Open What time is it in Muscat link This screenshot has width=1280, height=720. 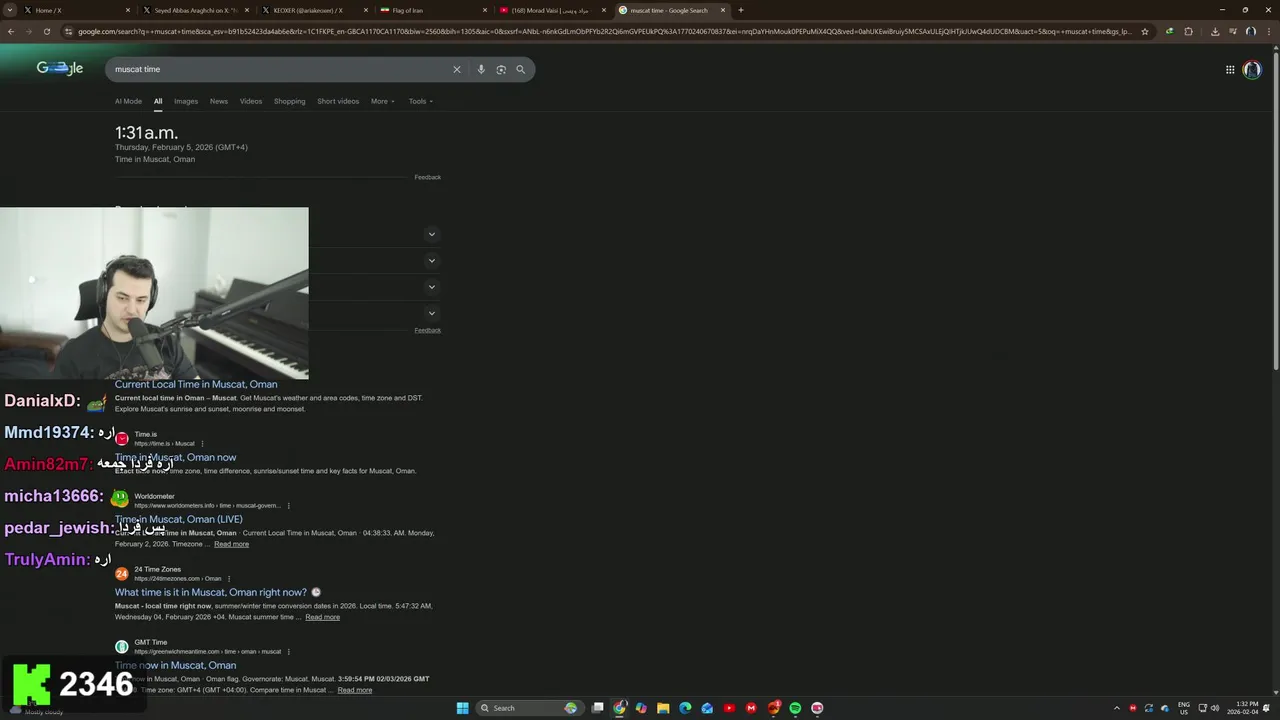coord(211,592)
